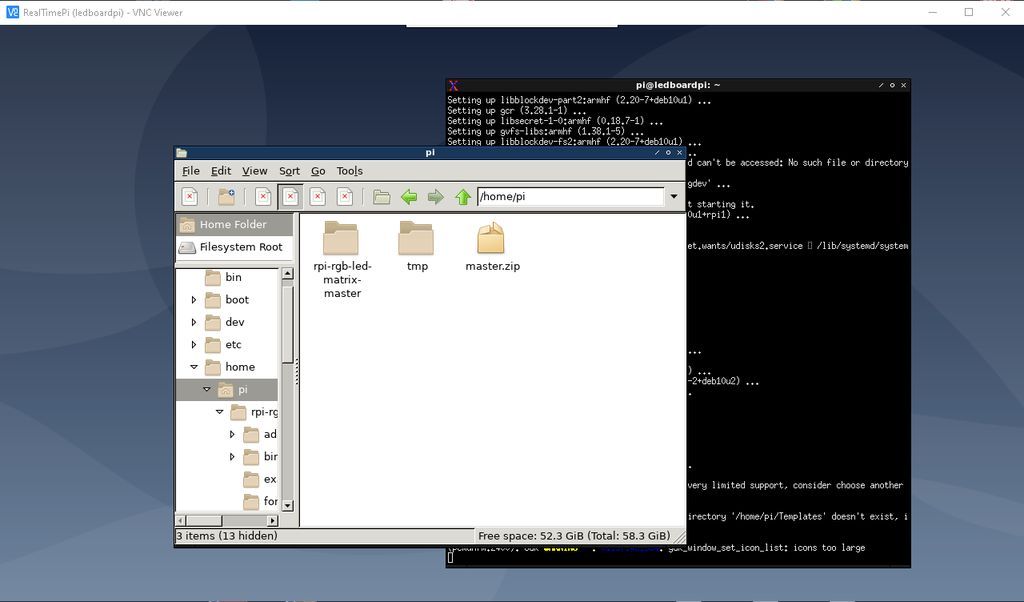Select the master.zip archive icon
1024x602 pixels.
coord(491,239)
